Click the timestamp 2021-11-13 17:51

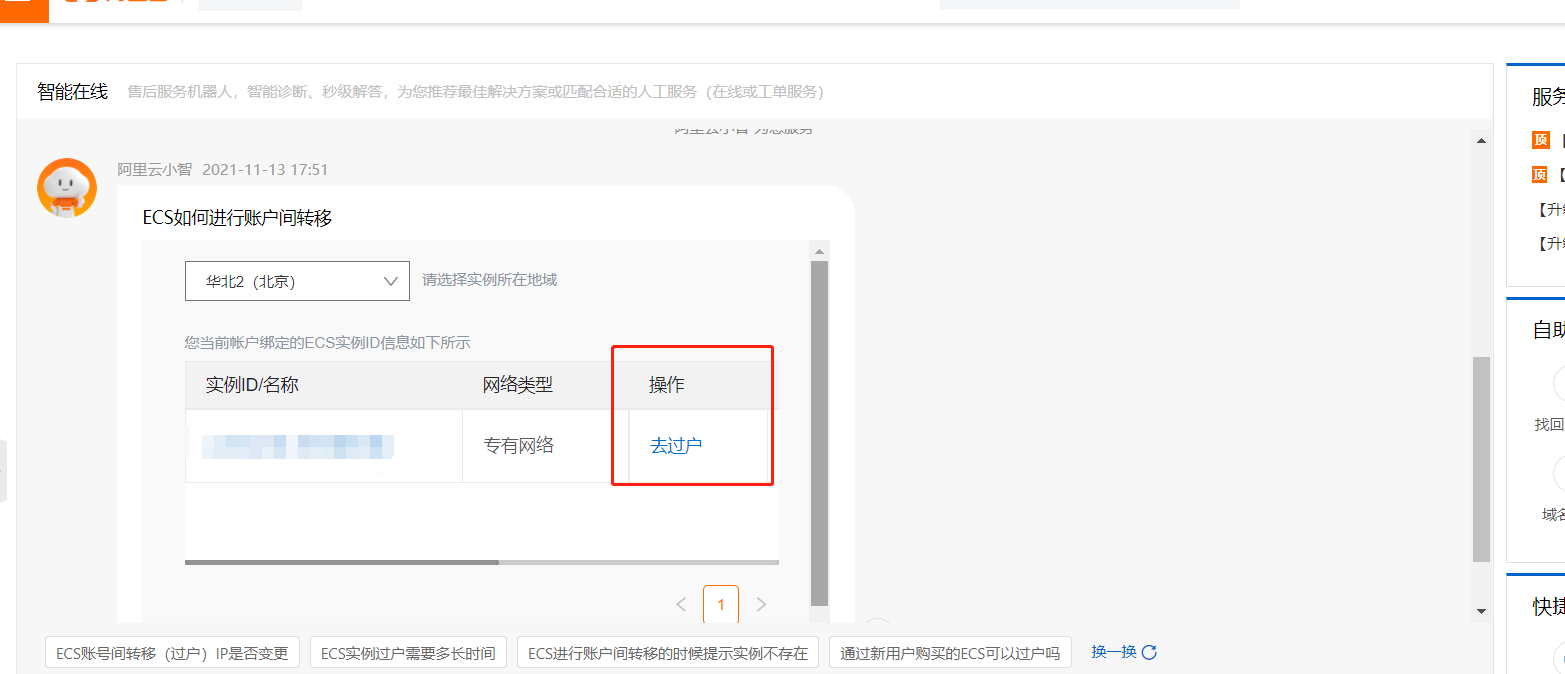pos(265,169)
